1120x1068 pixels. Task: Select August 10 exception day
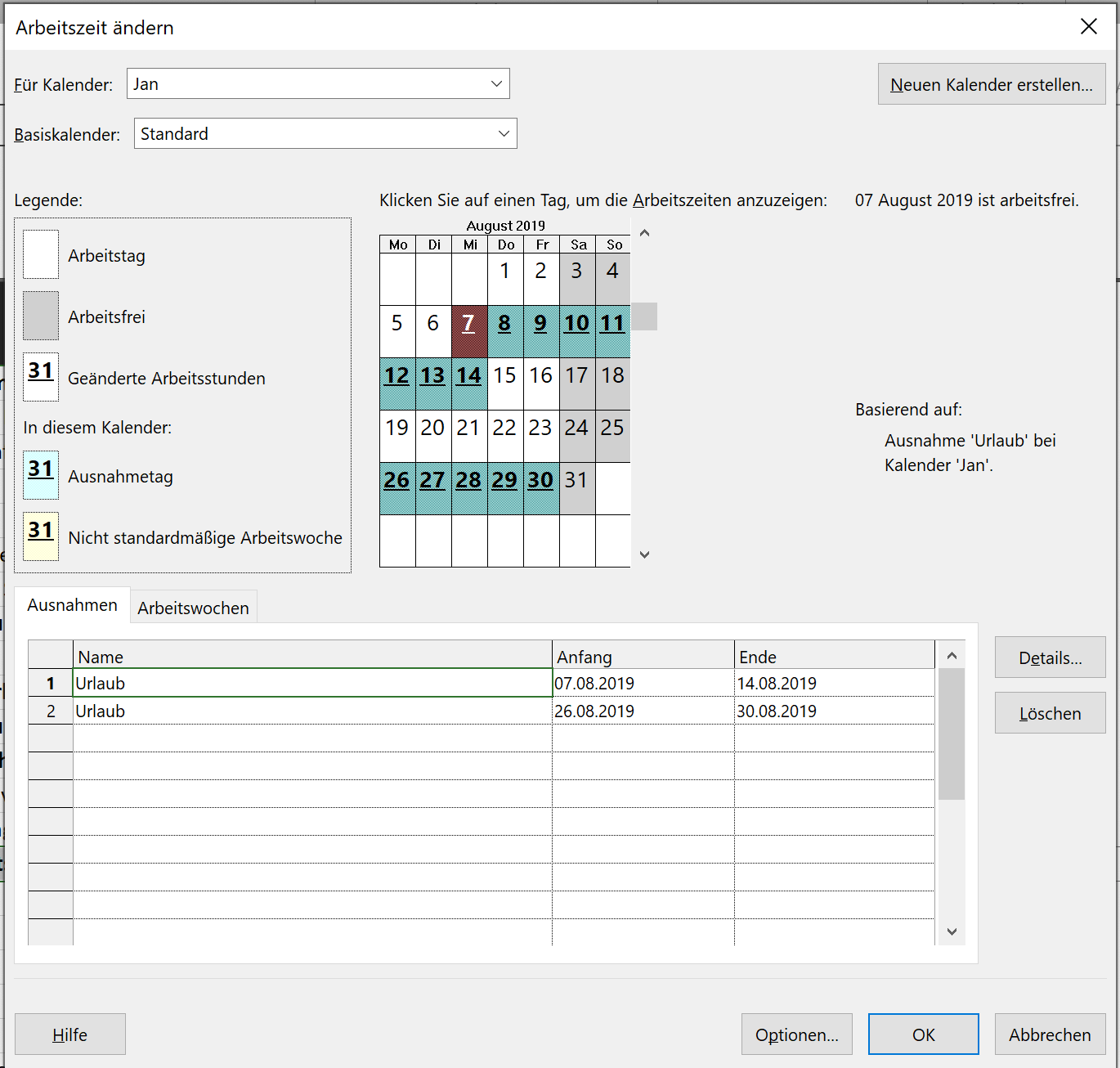click(x=577, y=331)
